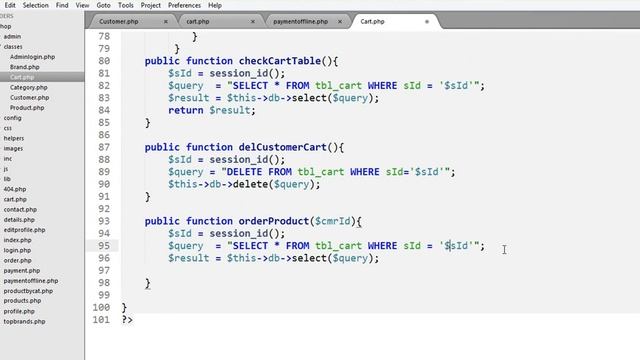Open cart.php in sidebar root
This screenshot has height=360, width=640.
click(x=15, y=199)
